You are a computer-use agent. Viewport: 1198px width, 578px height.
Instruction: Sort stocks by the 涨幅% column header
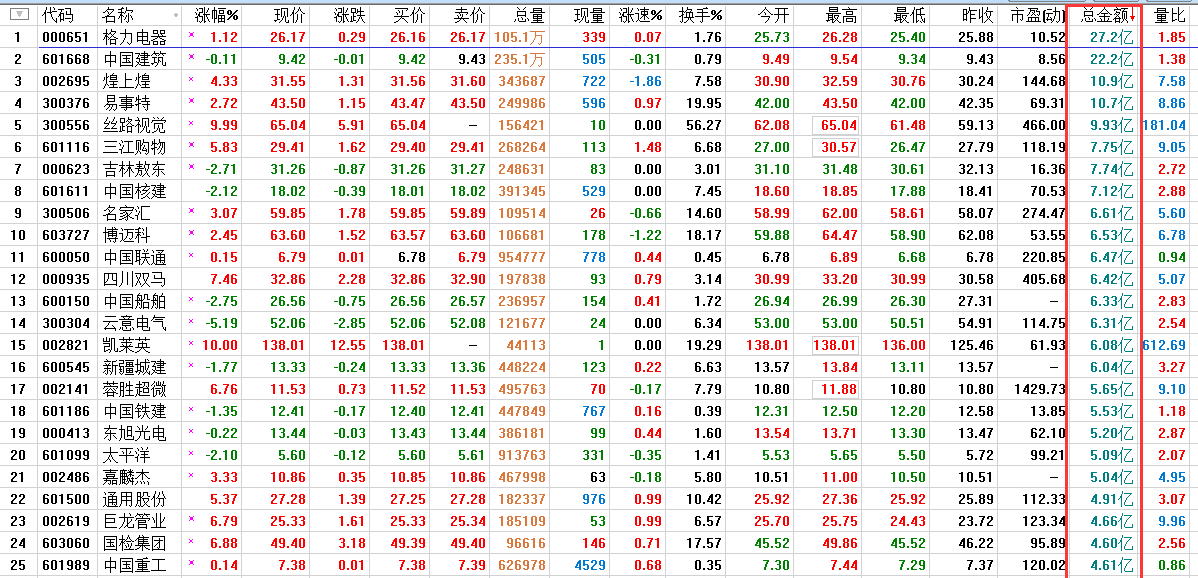tap(218, 14)
